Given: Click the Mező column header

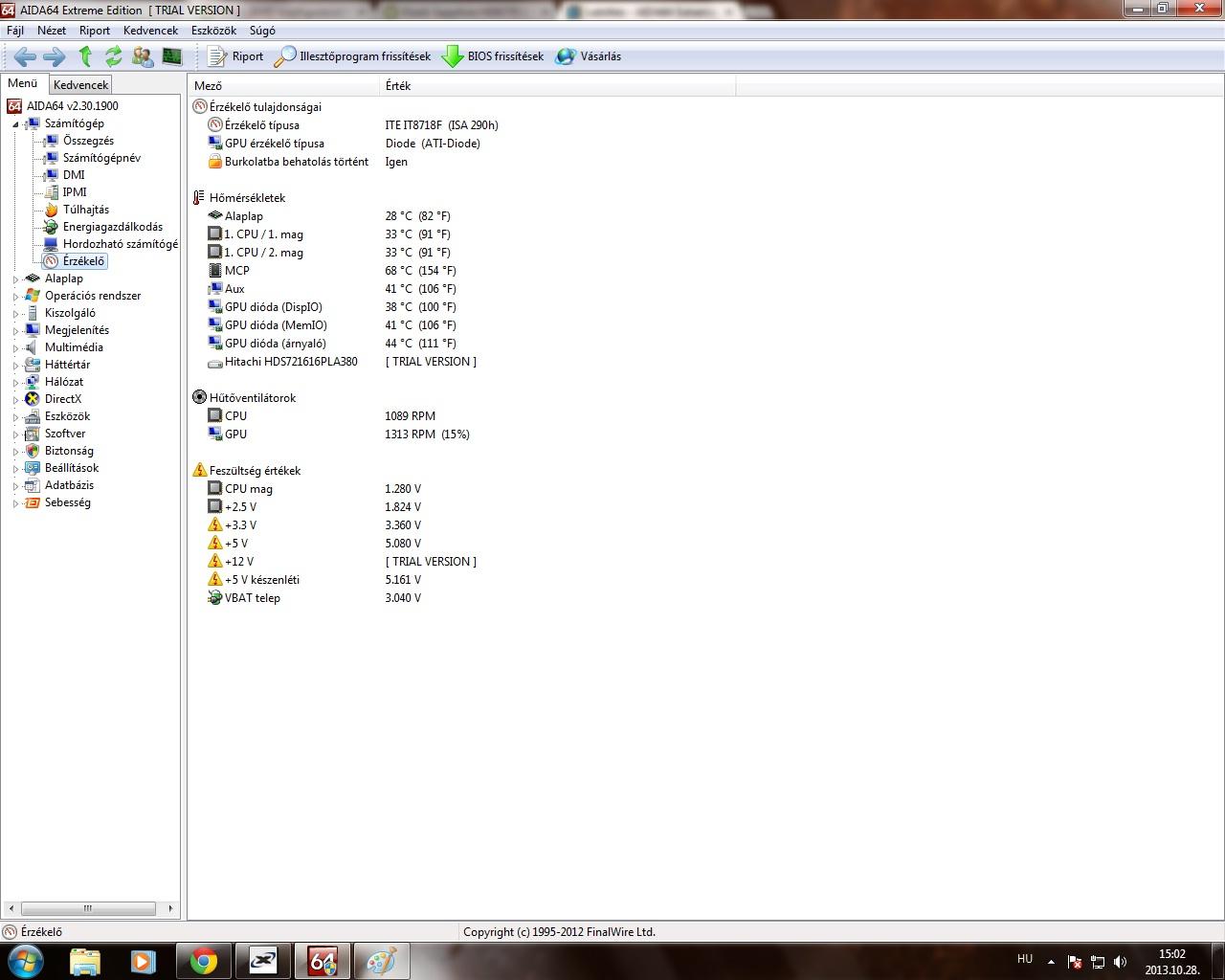Looking at the screenshot, I should pyautogui.click(x=284, y=86).
